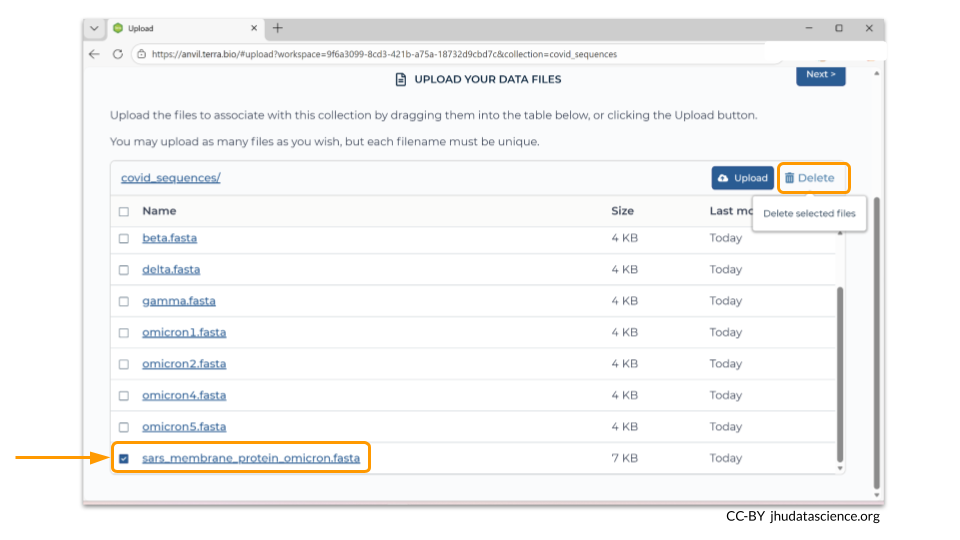Screen dimensions: 960x540
Task: Click the Delete selected files tooltip
Action: tap(809, 214)
